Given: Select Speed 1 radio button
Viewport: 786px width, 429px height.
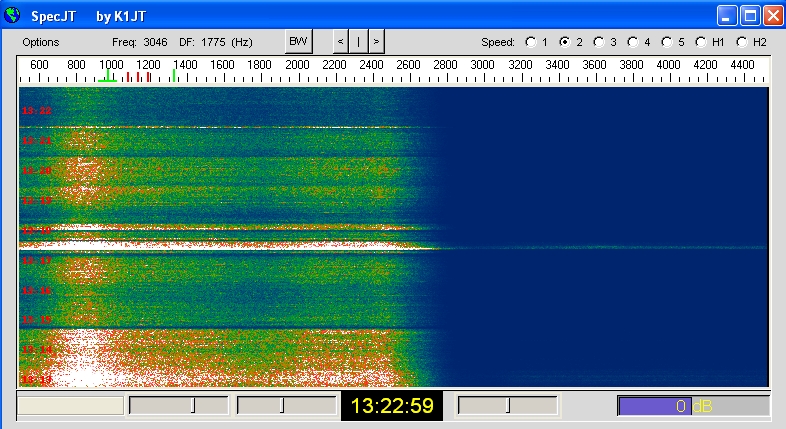Looking at the screenshot, I should point(531,42).
